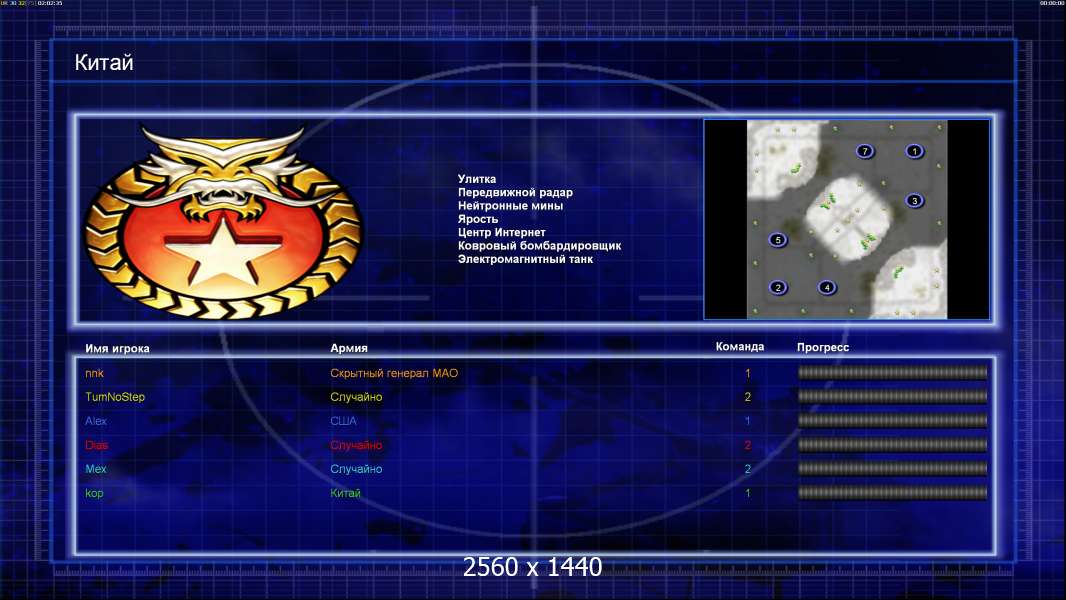Click the Центр Интернет entry
Screen dimensions: 1066x600
502,232
